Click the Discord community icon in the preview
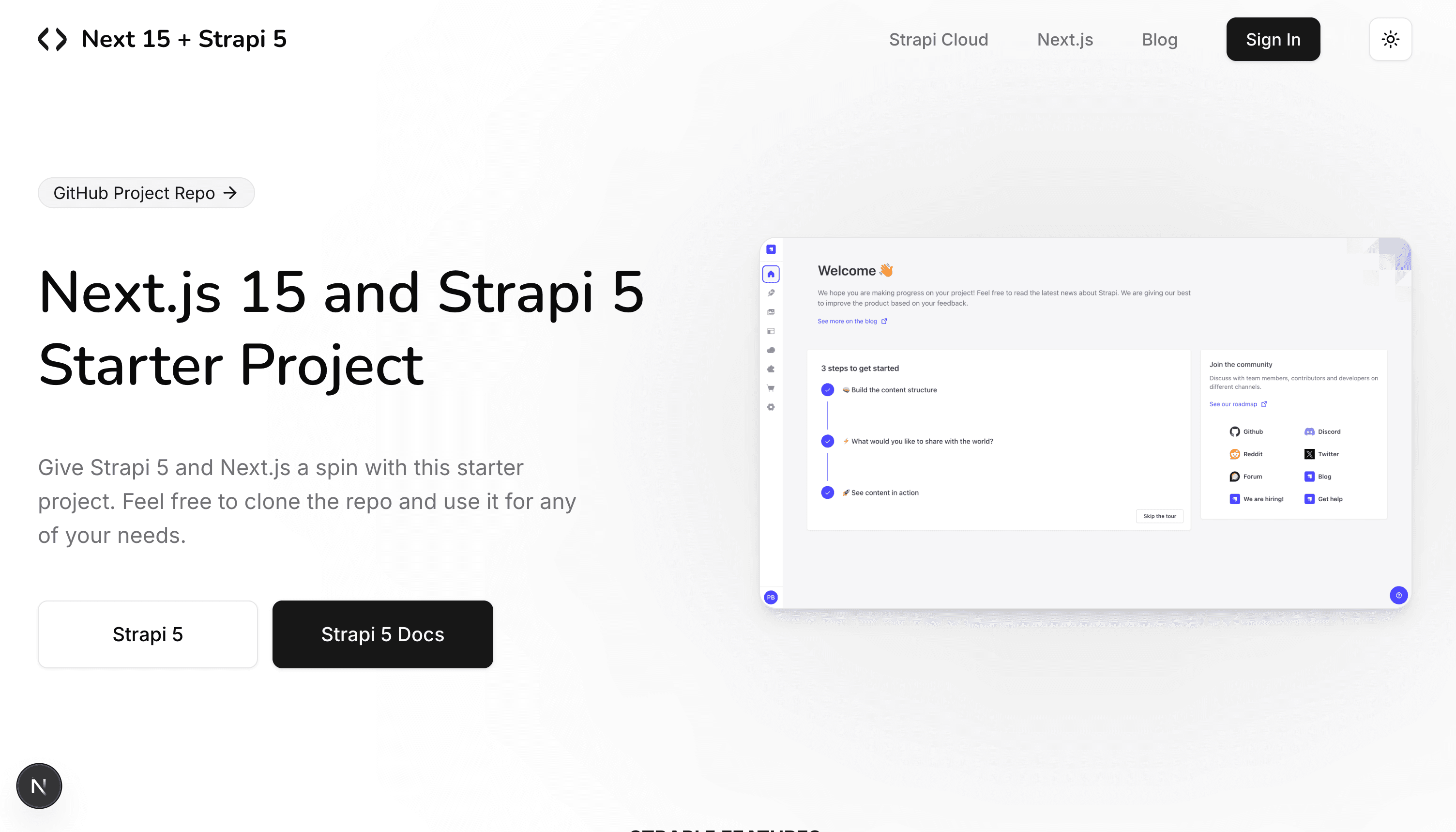Viewport: 1456px width, 832px height. (1309, 431)
